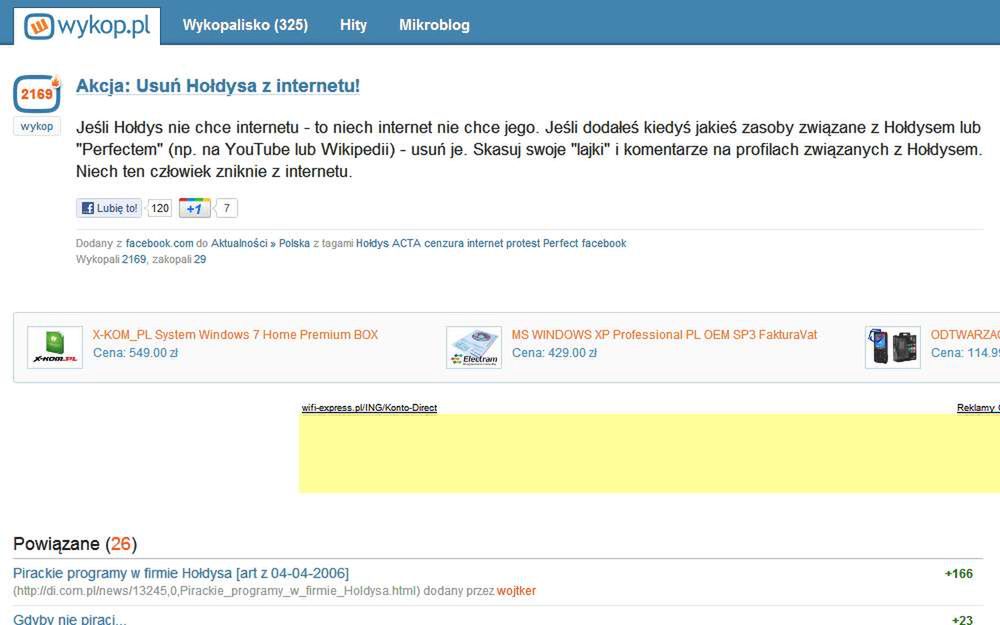Open the Wykopali 2169 voters count
Viewport: 1000px width, 625px height.
[134, 259]
